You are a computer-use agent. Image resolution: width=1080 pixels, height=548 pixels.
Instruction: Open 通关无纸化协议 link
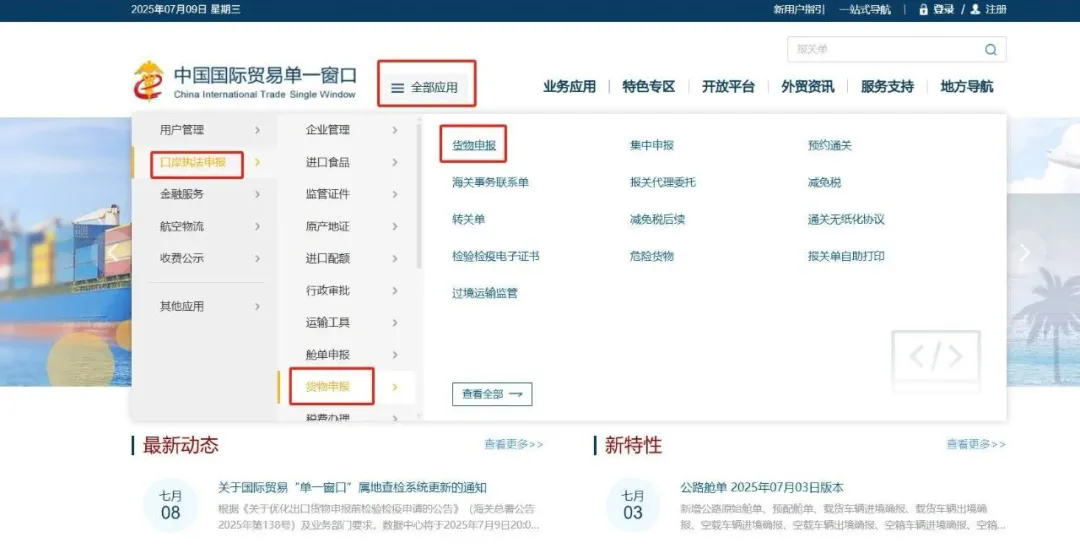pyautogui.click(x=846, y=219)
